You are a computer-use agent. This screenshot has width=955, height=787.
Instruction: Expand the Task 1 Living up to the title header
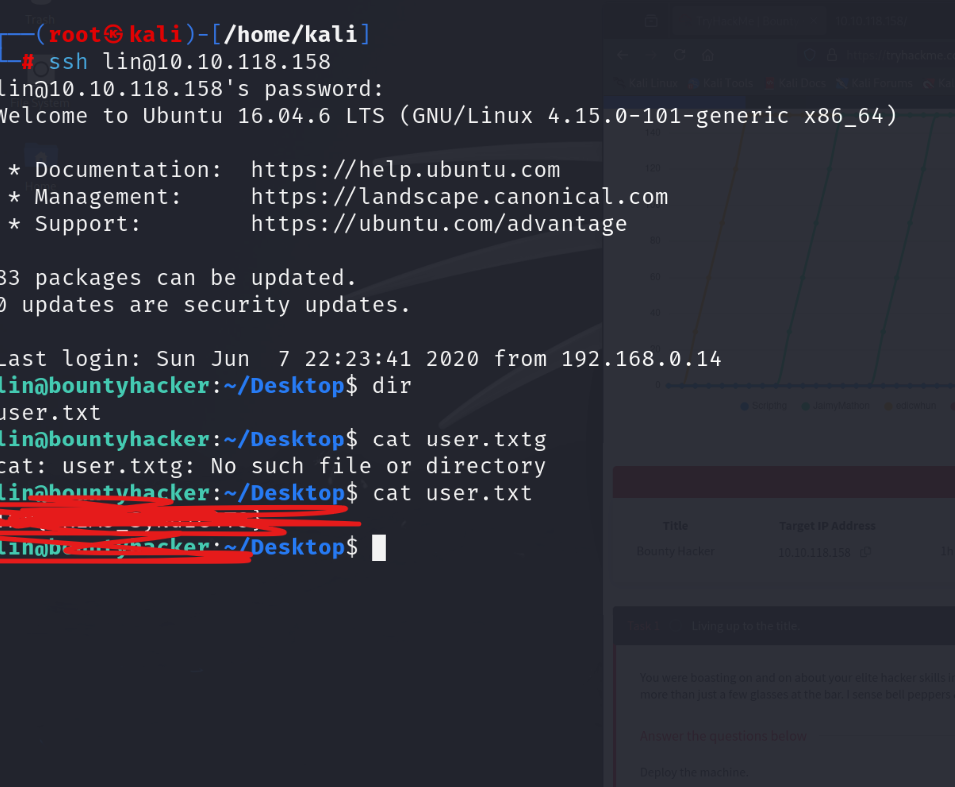(x=784, y=626)
